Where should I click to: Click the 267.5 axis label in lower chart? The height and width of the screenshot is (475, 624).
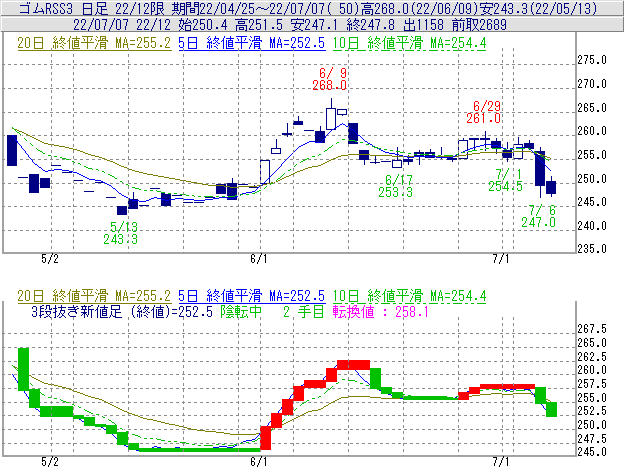(592, 329)
